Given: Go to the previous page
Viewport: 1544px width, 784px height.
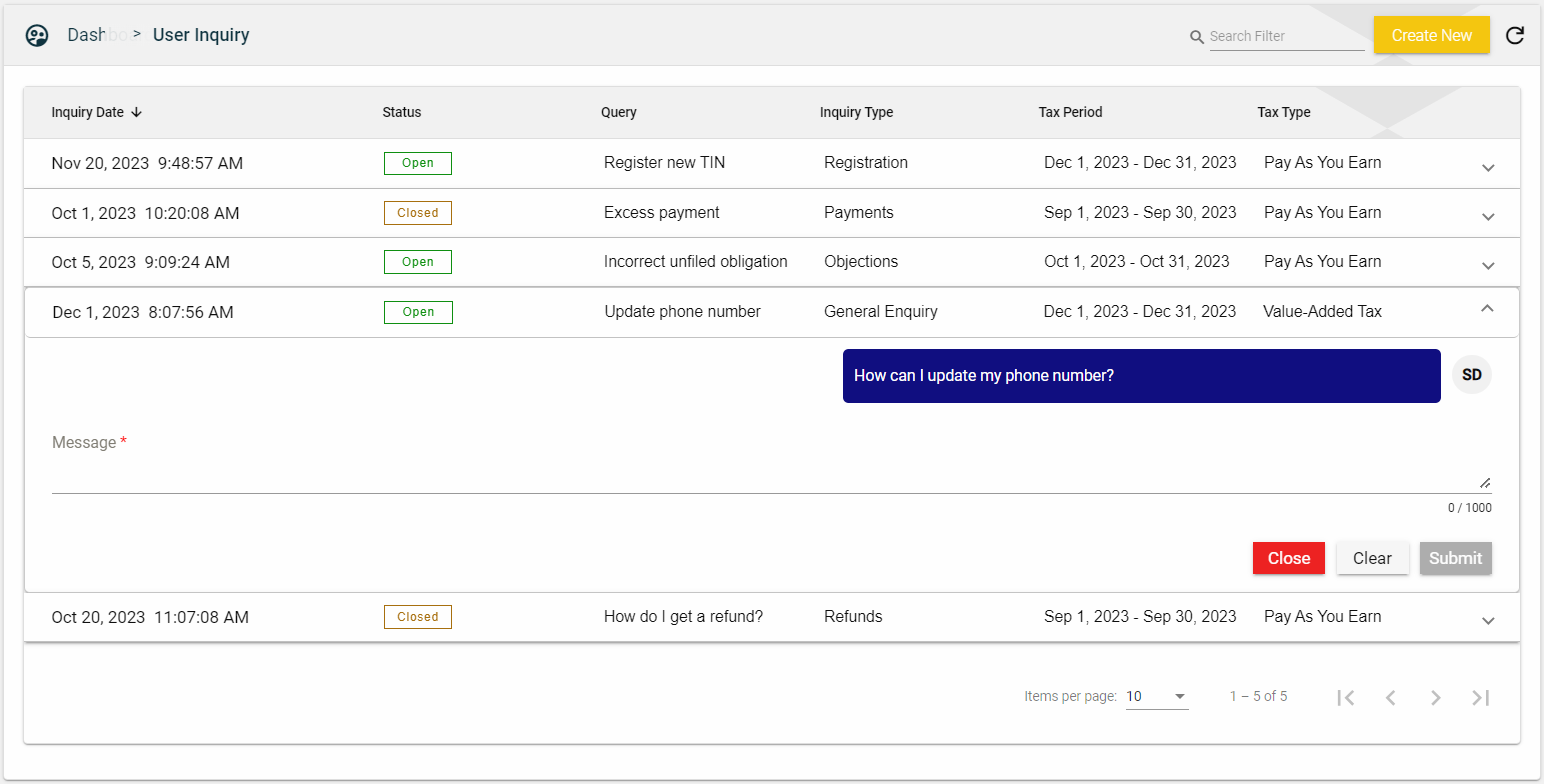Looking at the screenshot, I should pyautogui.click(x=1390, y=698).
